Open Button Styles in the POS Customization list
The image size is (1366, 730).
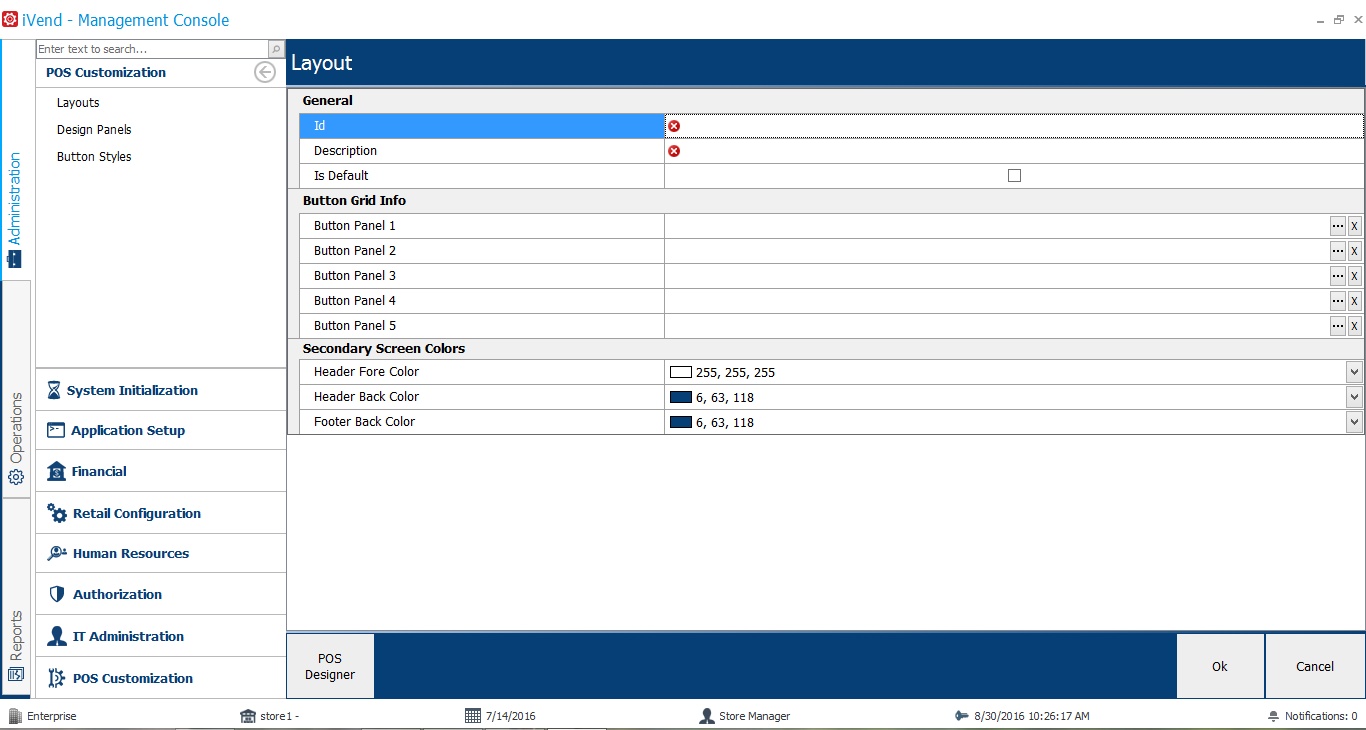coord(94,157)
